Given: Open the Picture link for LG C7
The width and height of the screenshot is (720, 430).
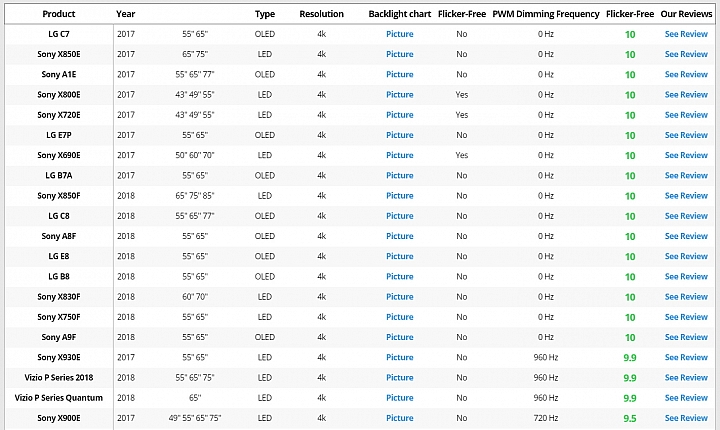Looking at the screenshot, I should pyautogui.click(x=399, y=34).
